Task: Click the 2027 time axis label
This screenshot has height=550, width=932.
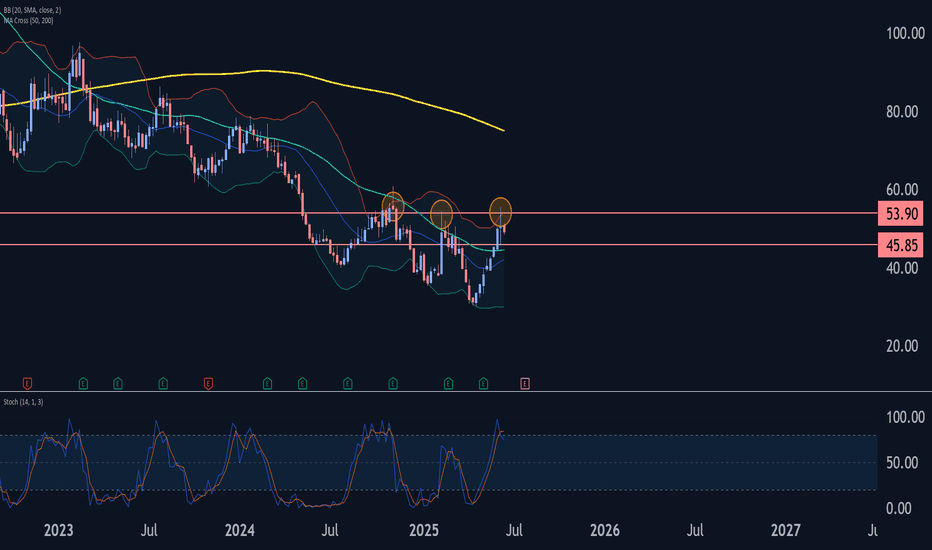Action: pyautogui.click(x=786, y=530)
